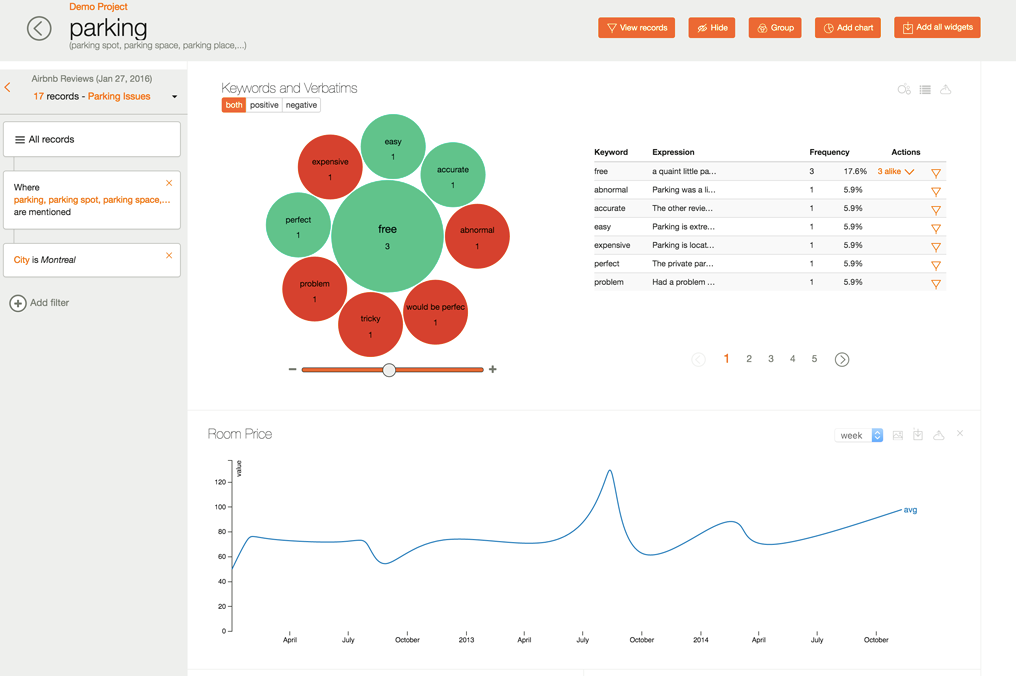Click the bubble size slider handle
The image size is (1016, 676).
(389, 369)
